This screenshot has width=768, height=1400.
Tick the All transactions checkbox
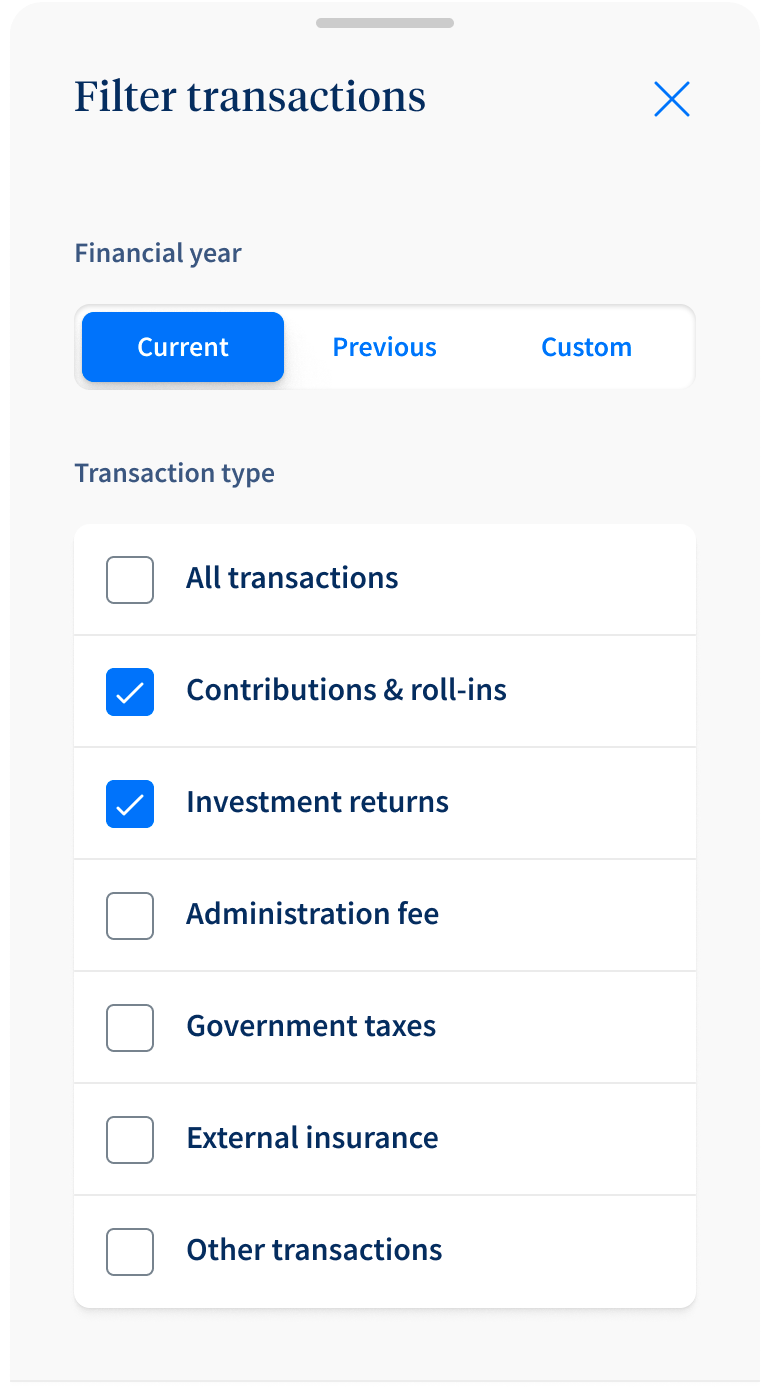coord(130,580)
